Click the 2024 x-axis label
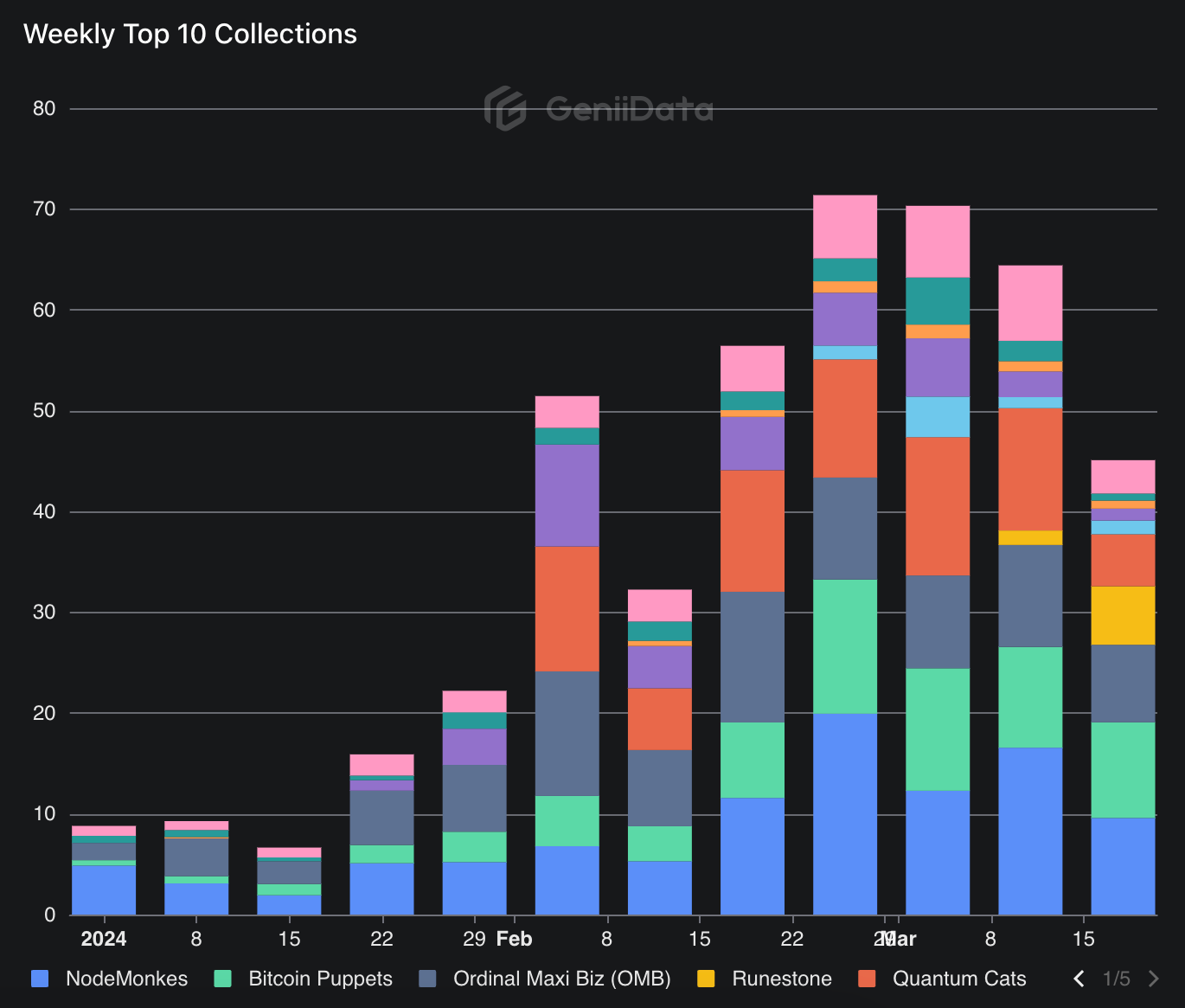 tap(104, 940)
